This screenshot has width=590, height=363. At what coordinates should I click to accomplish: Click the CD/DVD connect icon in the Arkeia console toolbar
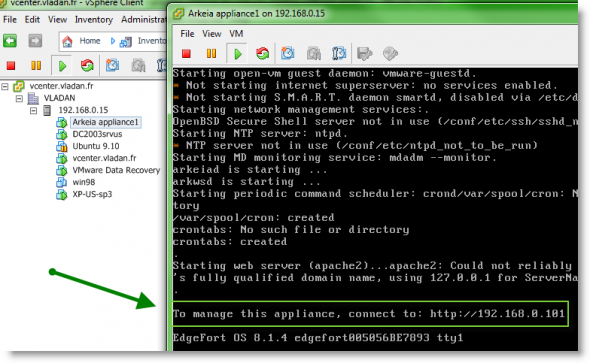pyautogui.click(x=390, y=53)
